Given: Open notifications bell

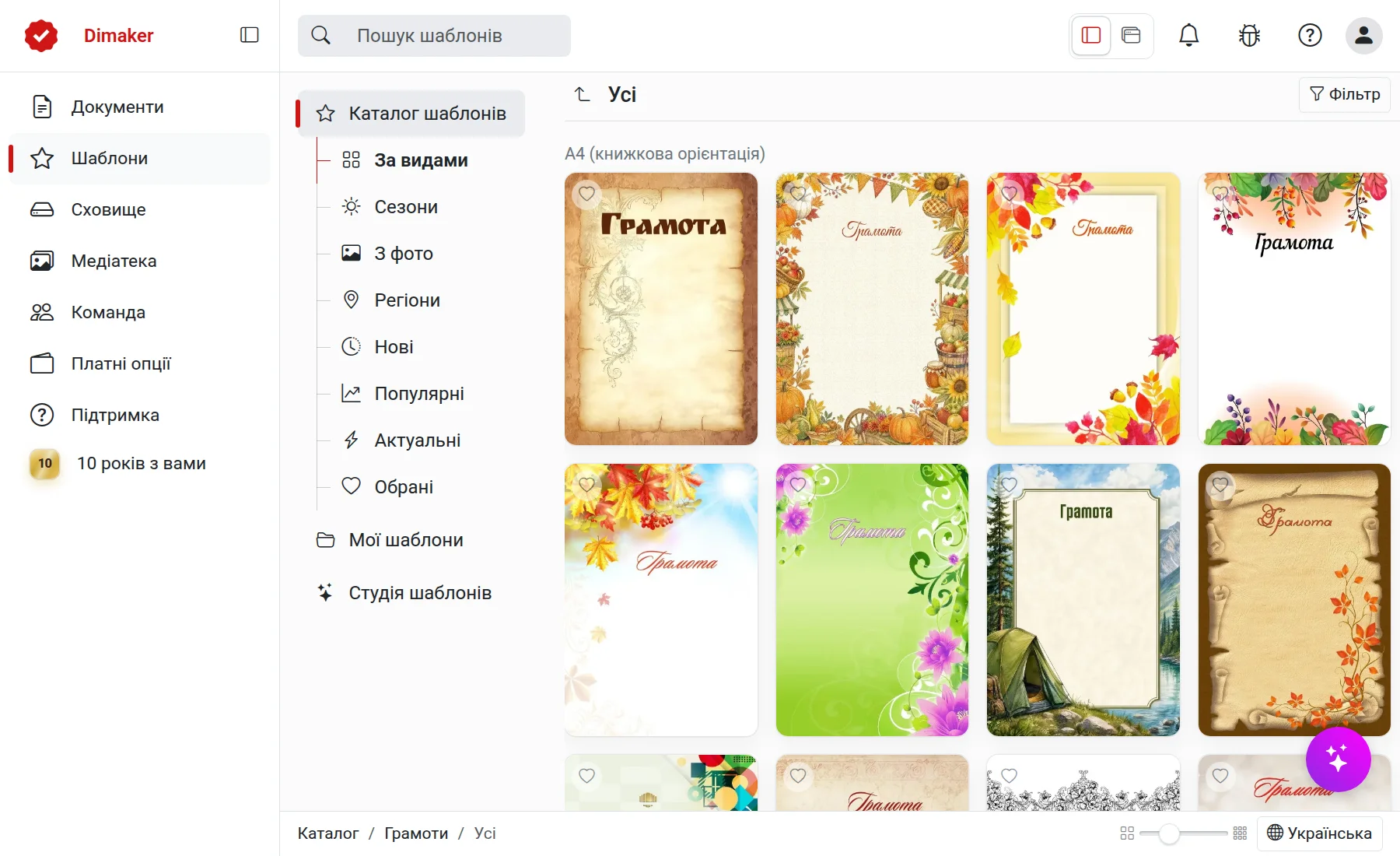Looking at the screenshot, I should point(1188,35).
